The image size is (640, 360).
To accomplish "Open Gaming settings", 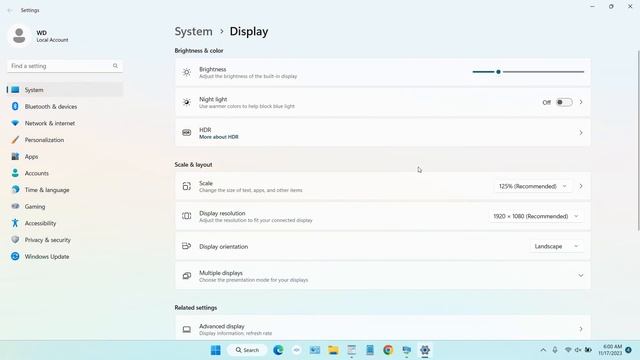I will [64, 207].
